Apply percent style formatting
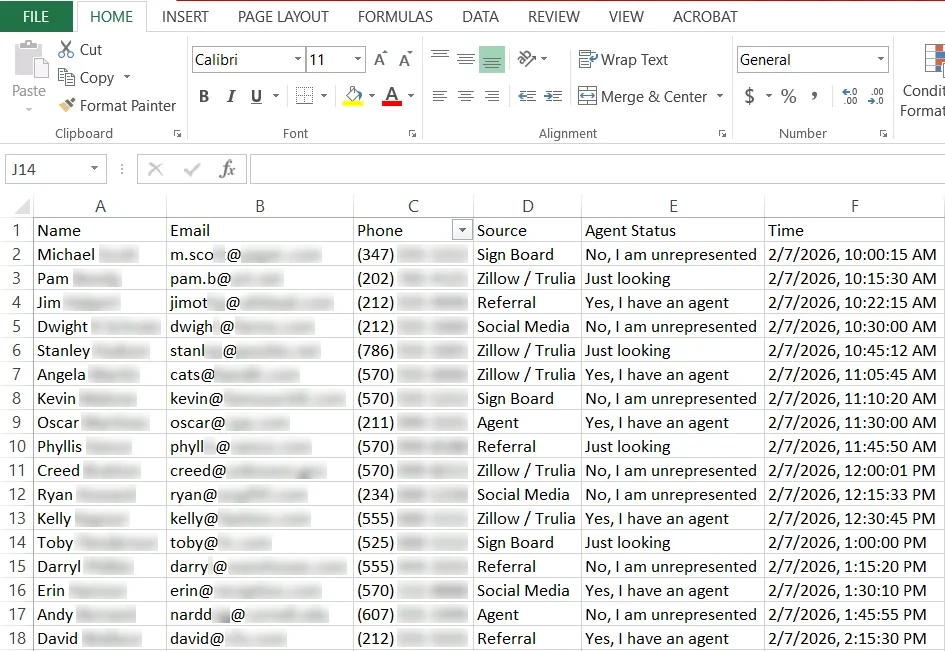 click(788, 96)
